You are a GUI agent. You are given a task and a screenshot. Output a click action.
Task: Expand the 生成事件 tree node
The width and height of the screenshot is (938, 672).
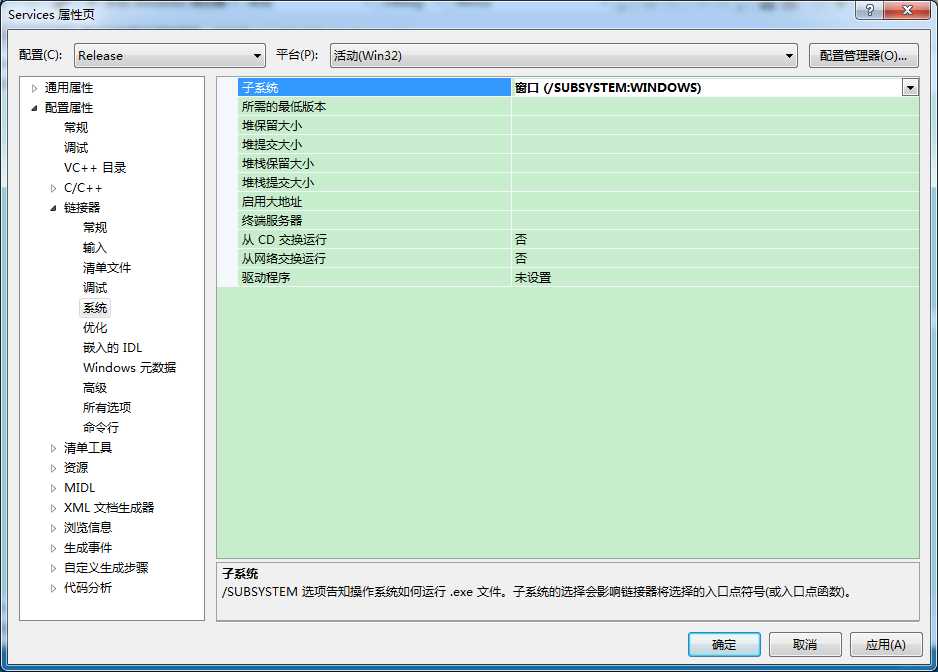tap(54, 548)
